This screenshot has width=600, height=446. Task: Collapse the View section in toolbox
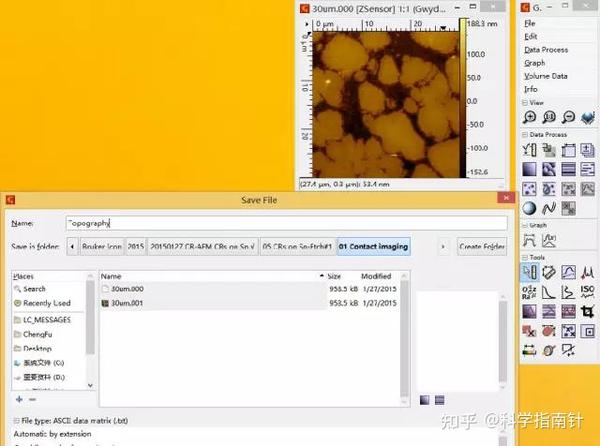pyautogui.click(x=525, y=103)
